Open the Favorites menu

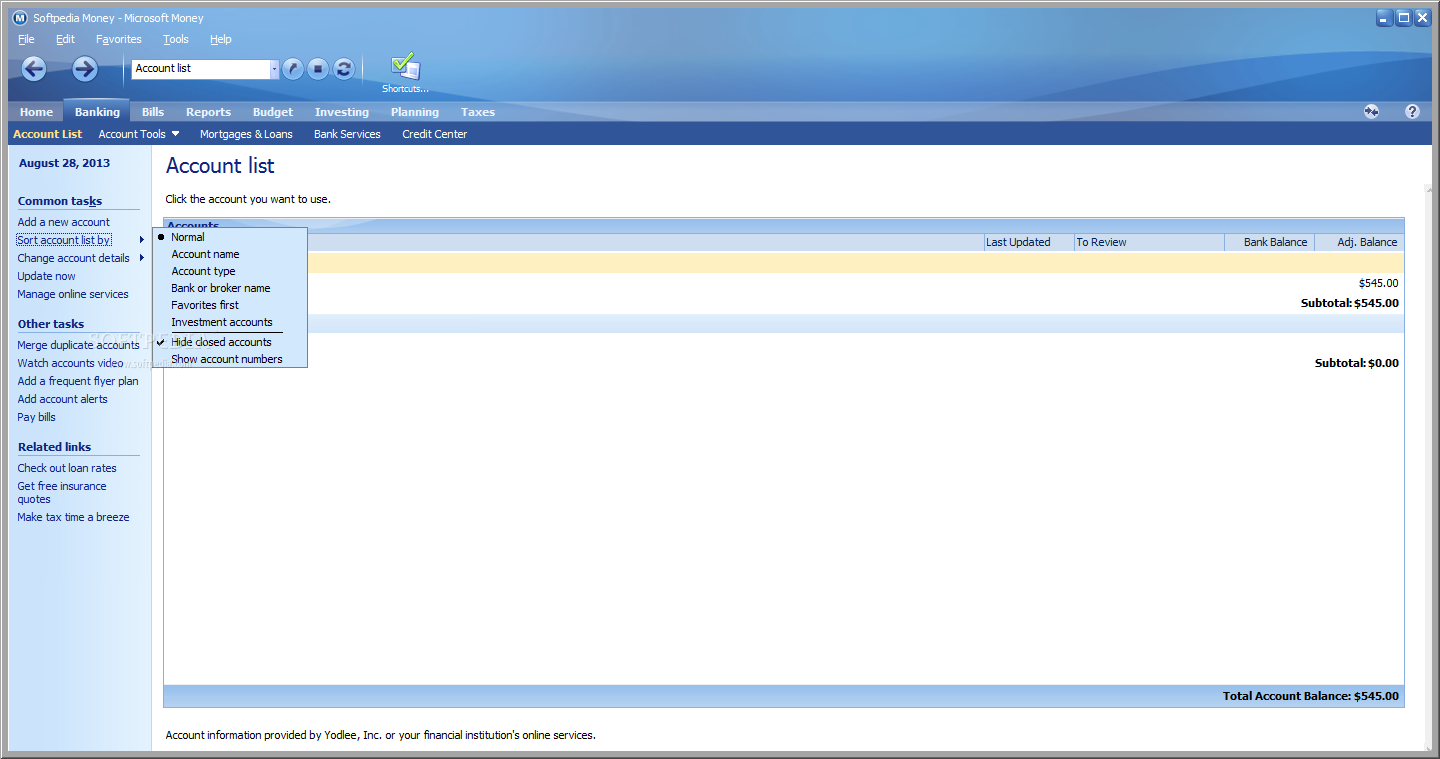119,39
